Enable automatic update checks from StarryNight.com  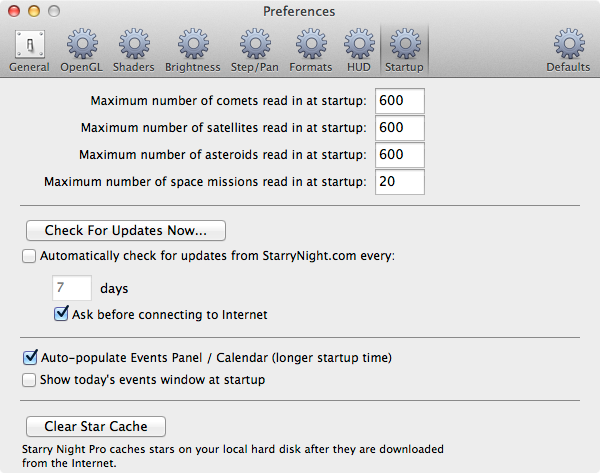pos(29,256)
